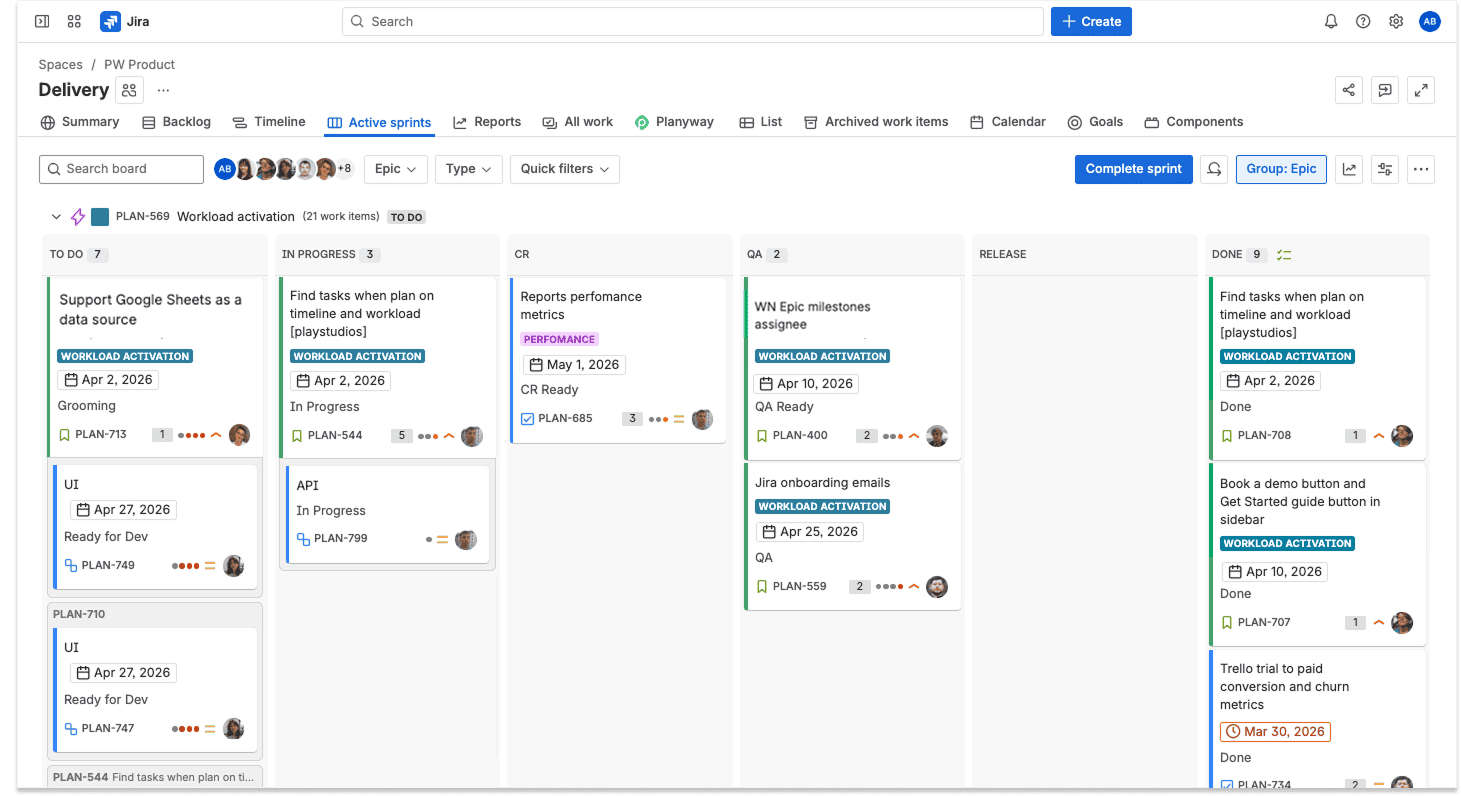Open the view settings sliders icon
The height and width of the screenshot is (796, 1461).
[x=1385, y=169]
